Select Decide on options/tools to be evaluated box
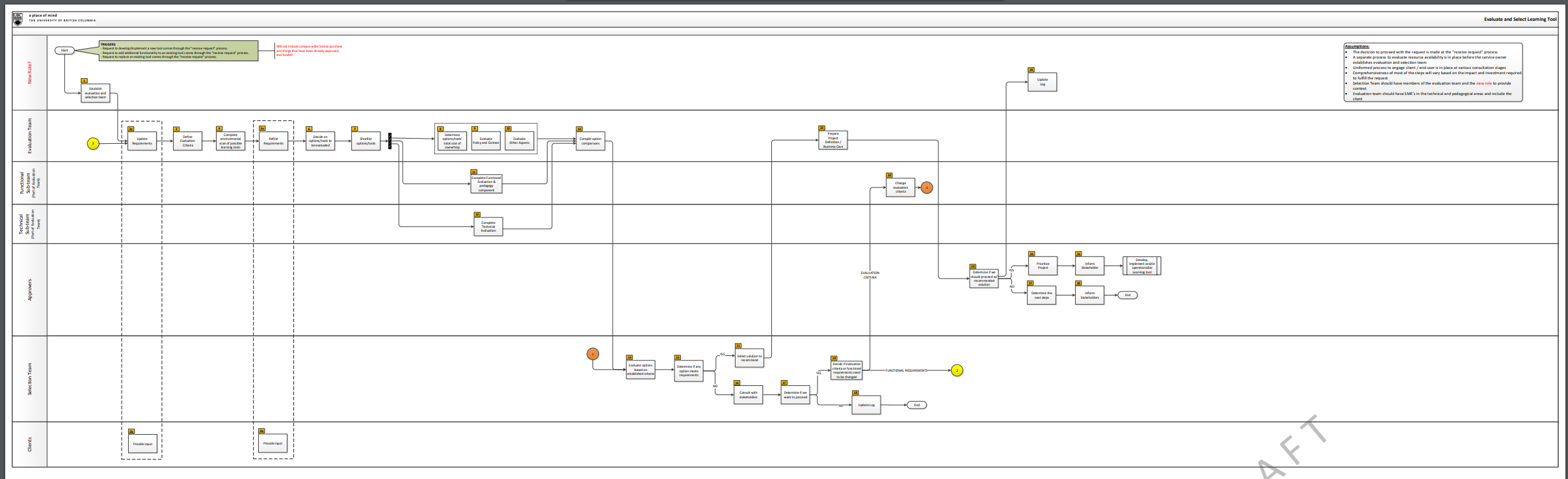Viewport: 1568px width, 479px height. (x=320, y=141)
